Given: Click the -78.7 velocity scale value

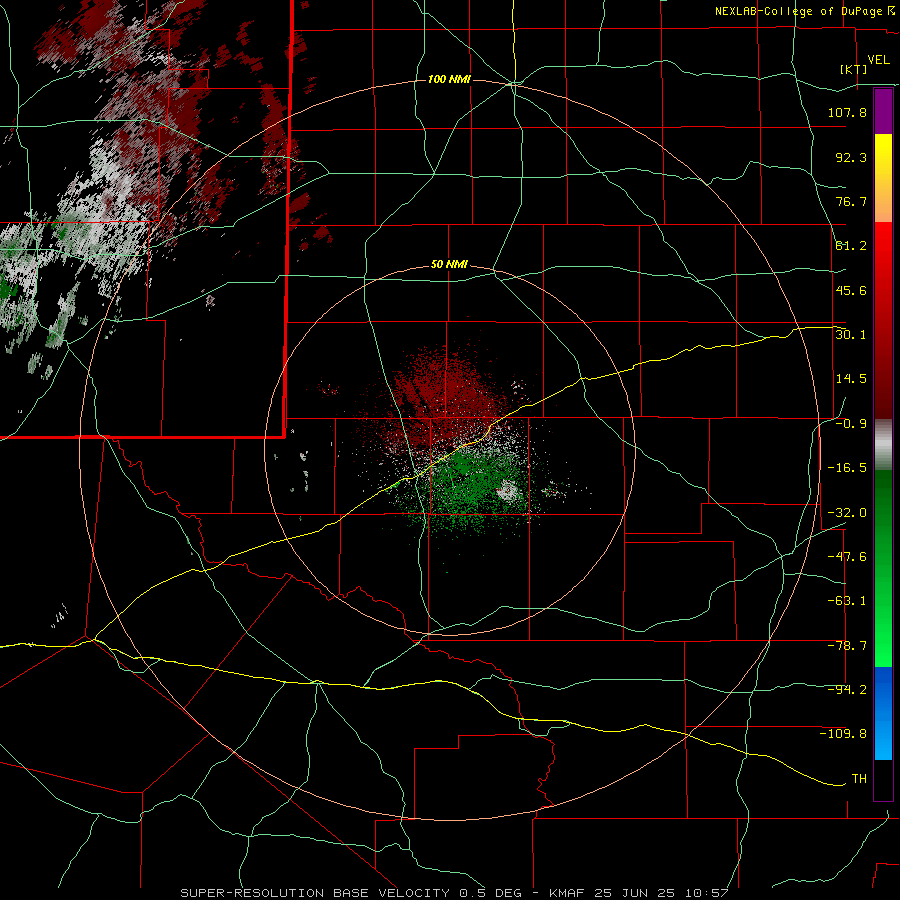Looking at the screenshot, I should click(847, 646).
